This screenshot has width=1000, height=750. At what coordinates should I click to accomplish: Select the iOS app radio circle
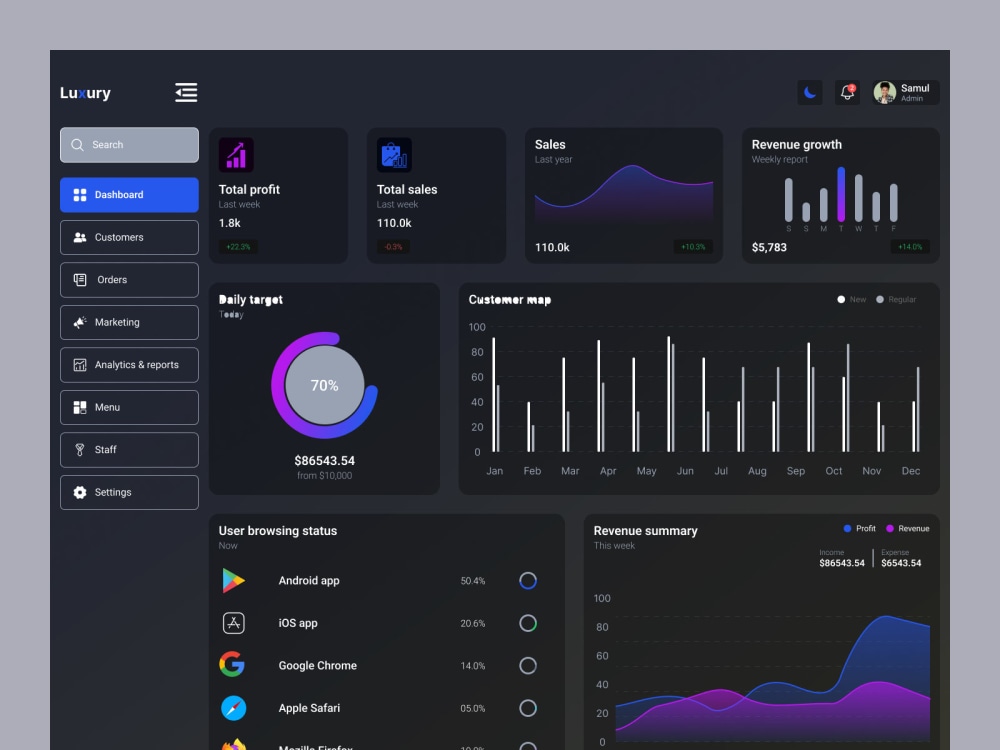click(x=528, y=623)
